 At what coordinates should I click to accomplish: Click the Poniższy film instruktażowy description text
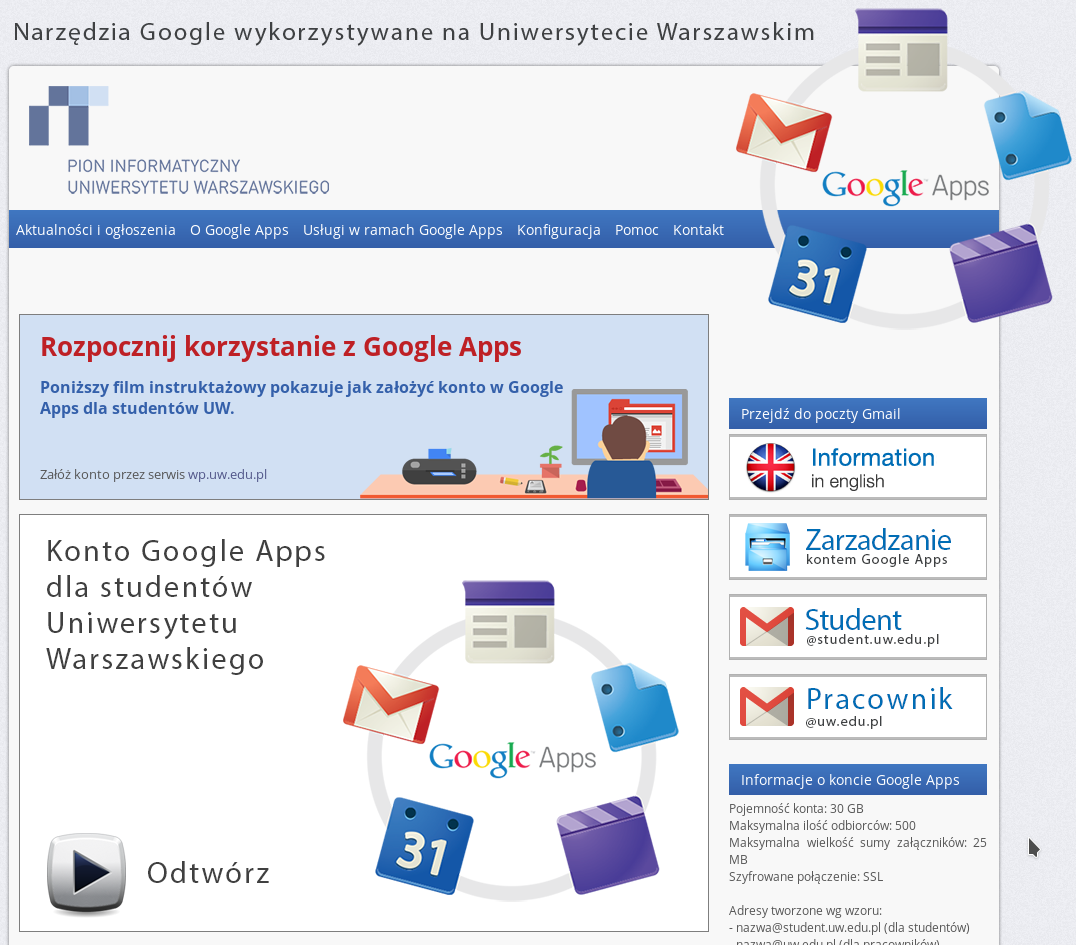301,397
